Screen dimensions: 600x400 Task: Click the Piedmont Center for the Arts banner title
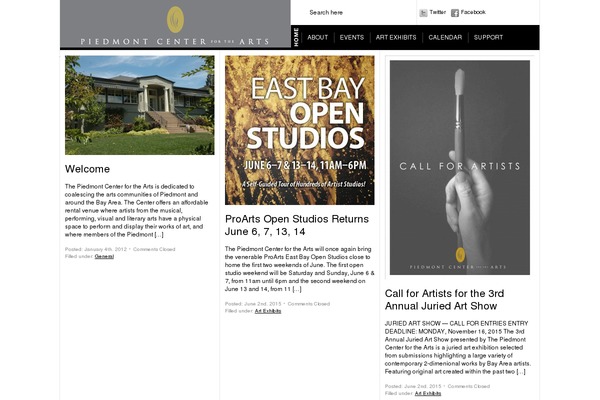[175, 41]
